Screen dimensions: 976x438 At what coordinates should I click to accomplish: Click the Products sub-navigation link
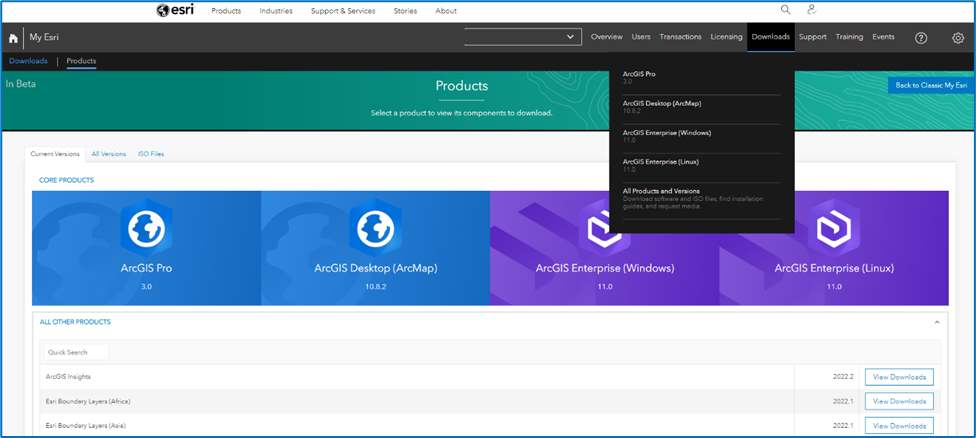[82, 61]
